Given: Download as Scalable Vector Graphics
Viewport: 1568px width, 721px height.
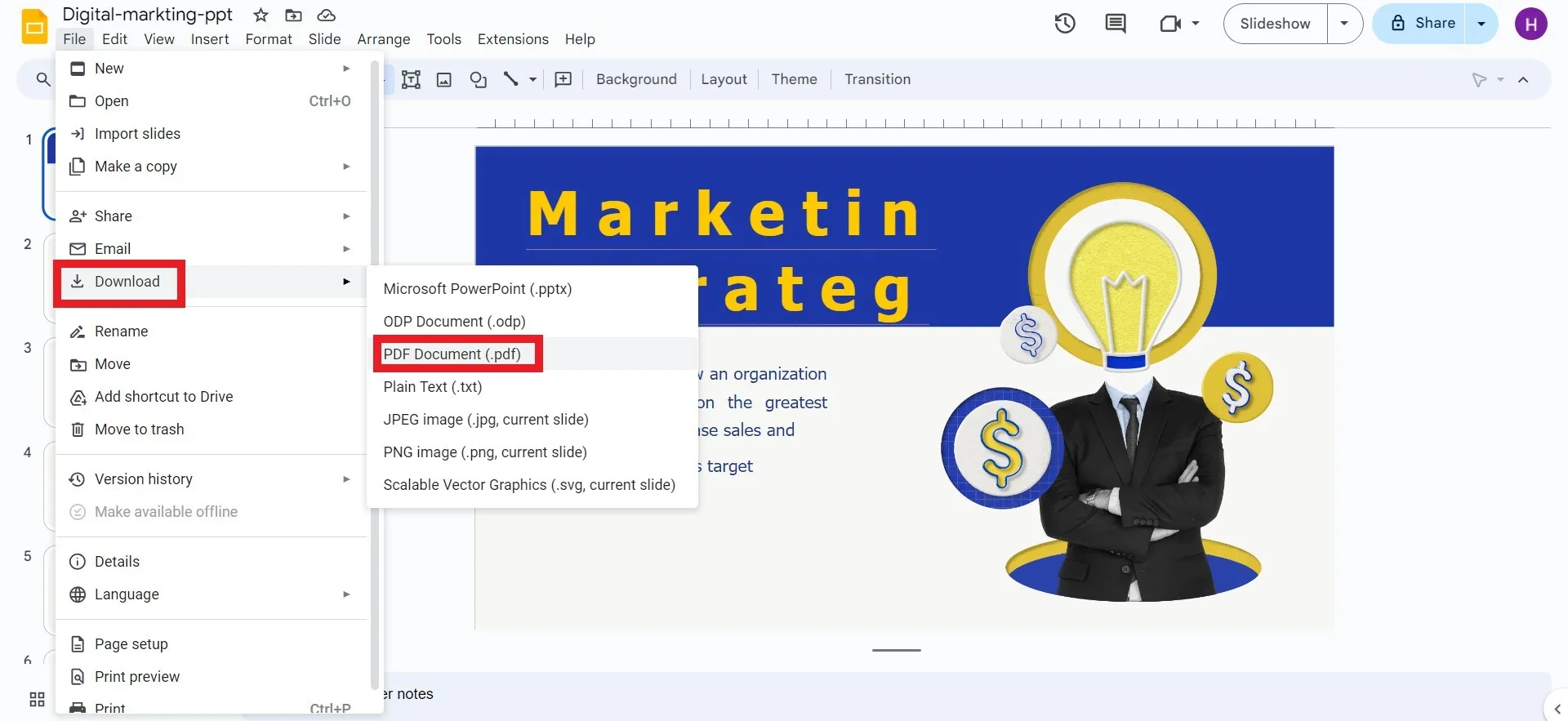Looking at the screenshot, I should [x=533, y=485].
